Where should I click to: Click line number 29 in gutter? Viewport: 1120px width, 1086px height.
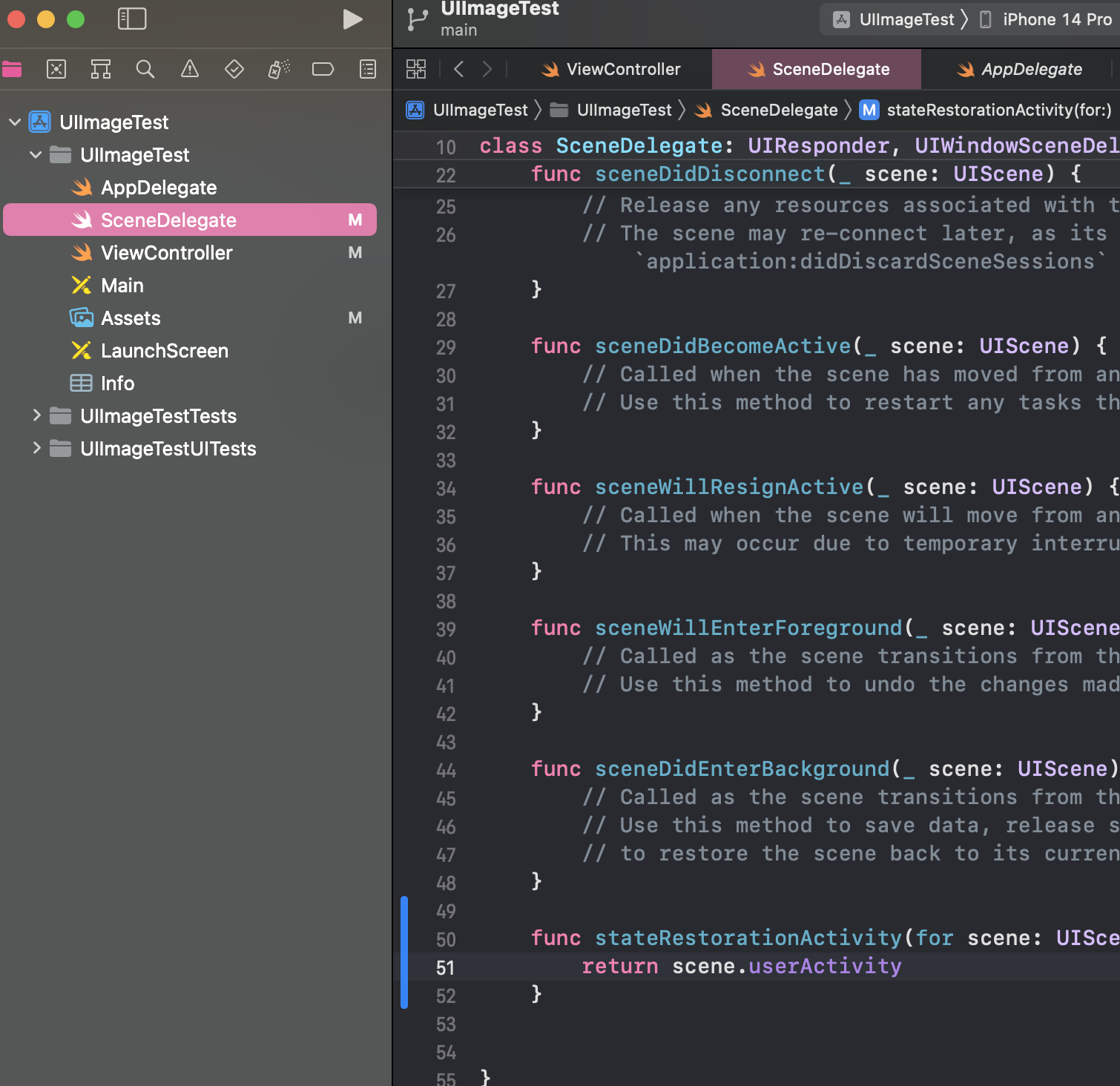point(446,347)
